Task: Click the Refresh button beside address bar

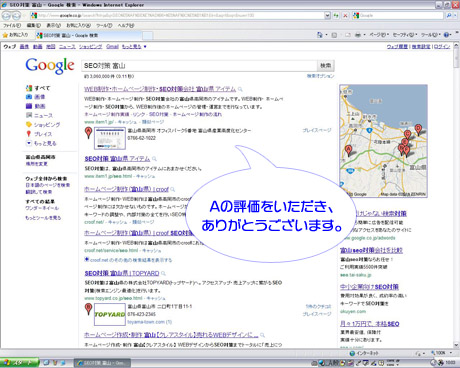Action: 336,15
